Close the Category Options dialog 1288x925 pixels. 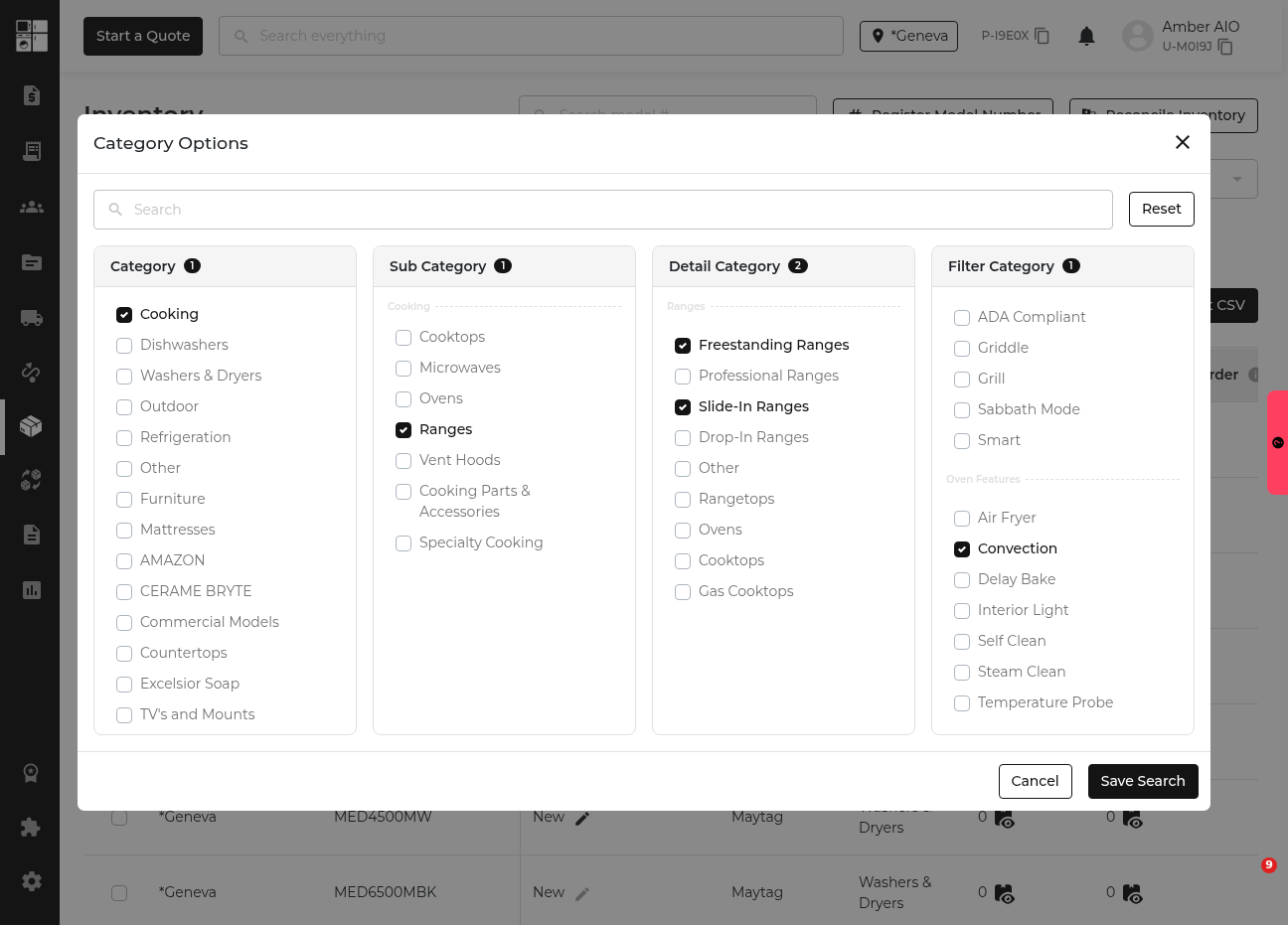click(1182, 142)
